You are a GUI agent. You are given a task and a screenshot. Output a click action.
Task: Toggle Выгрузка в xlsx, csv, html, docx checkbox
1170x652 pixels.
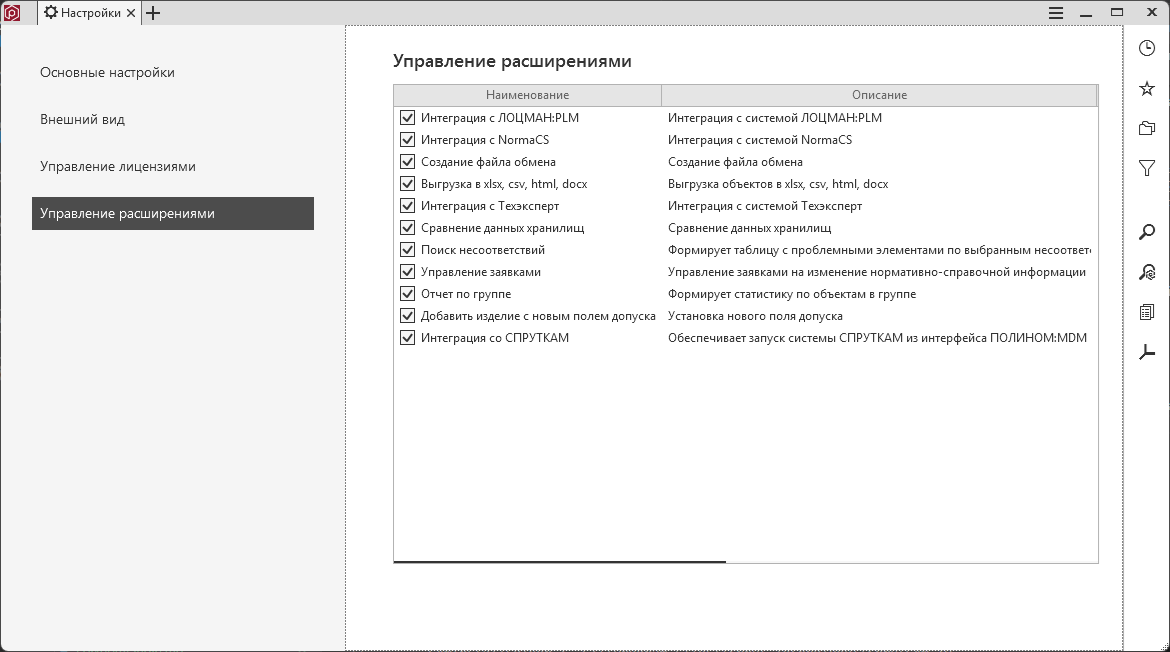tap(407, 184)
